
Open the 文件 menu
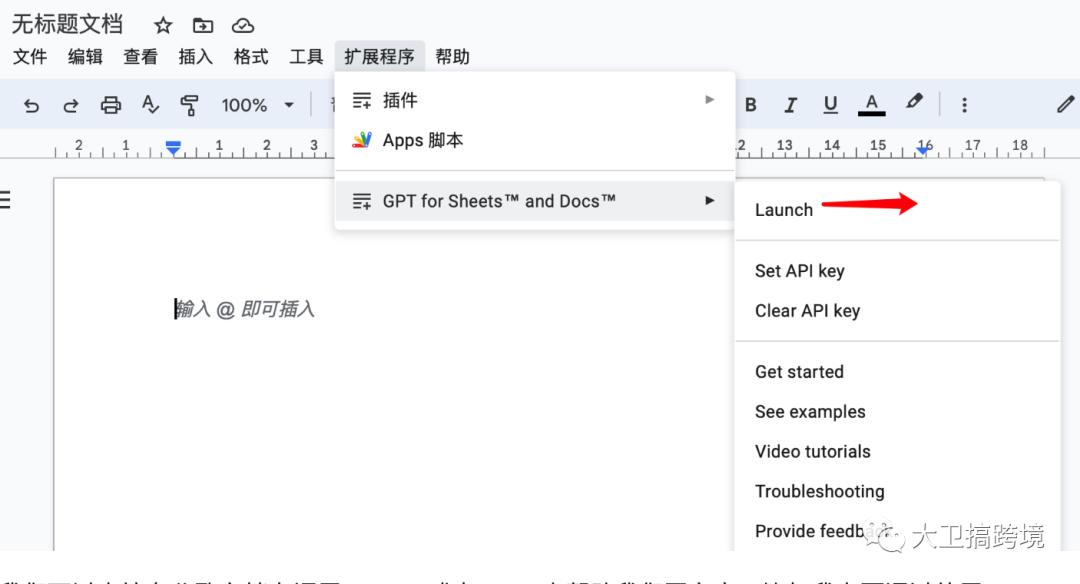[x=30, y=56]
